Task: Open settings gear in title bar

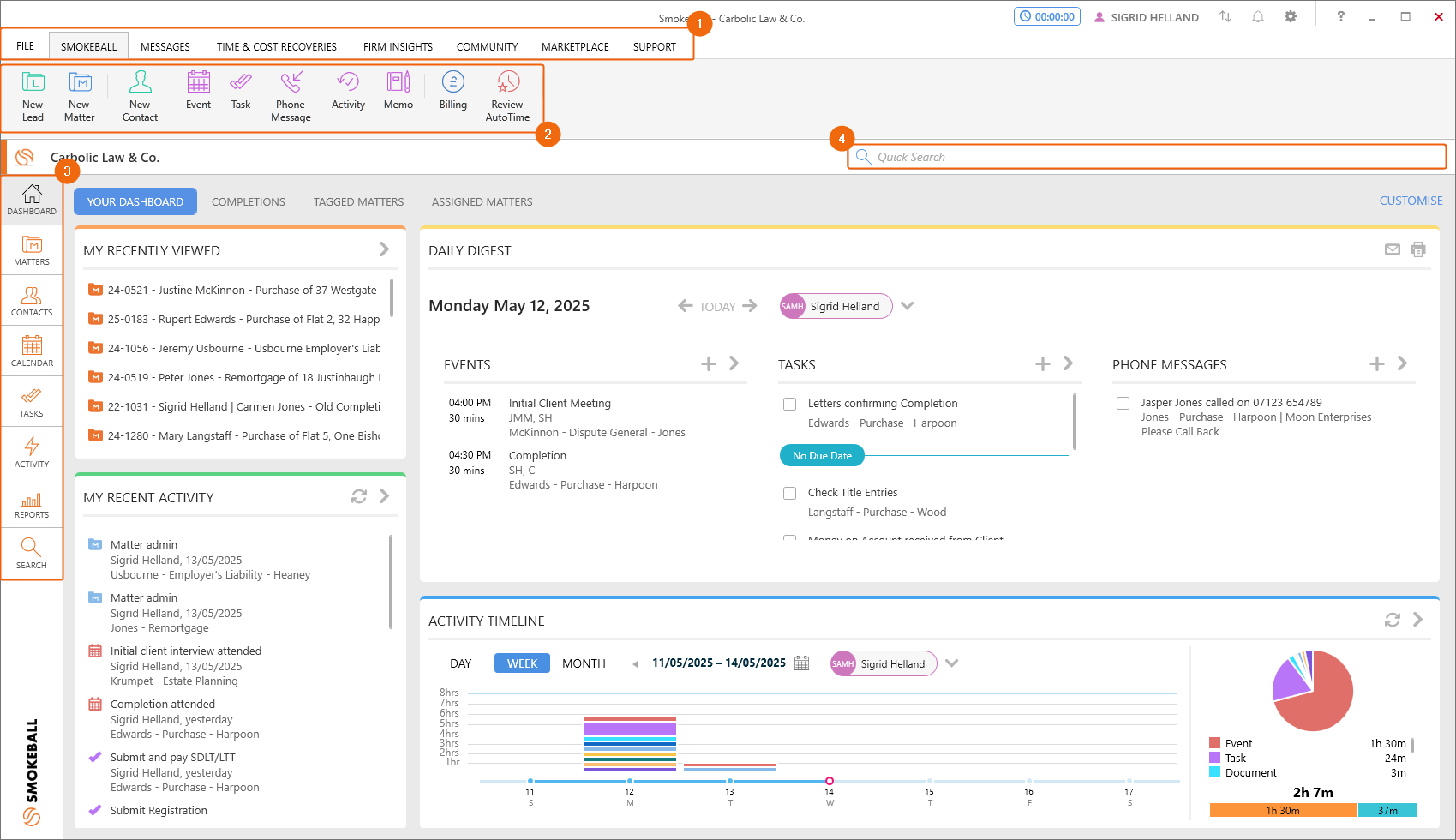Action: 1291,16
